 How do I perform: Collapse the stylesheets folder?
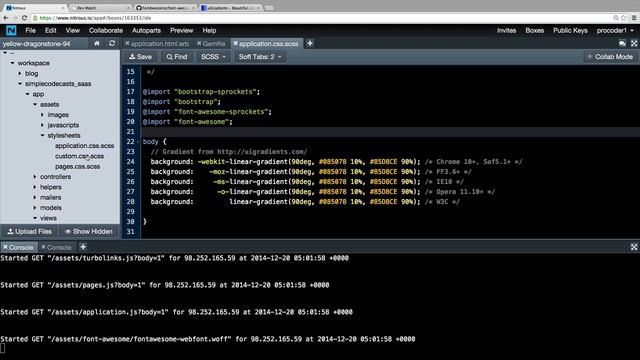[x=42, y=135]
